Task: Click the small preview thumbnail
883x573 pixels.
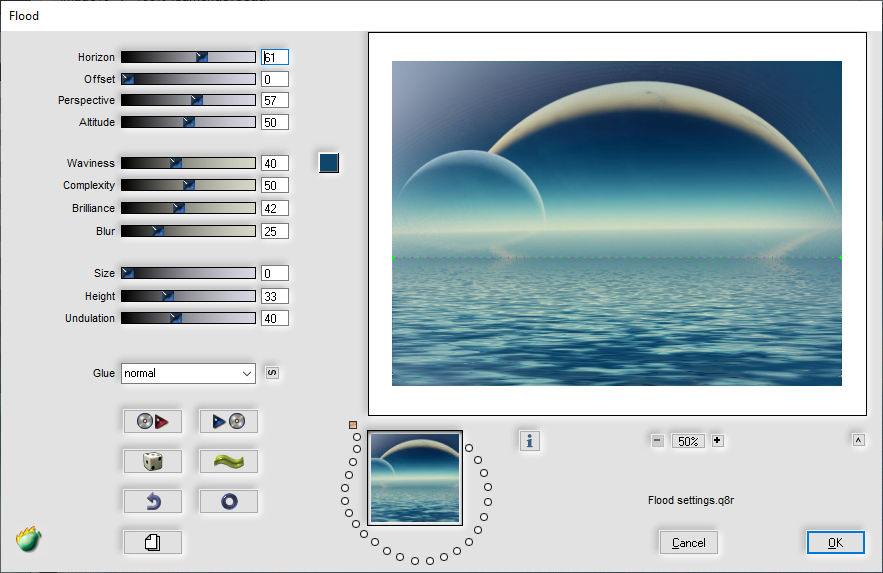Action: 415,478
